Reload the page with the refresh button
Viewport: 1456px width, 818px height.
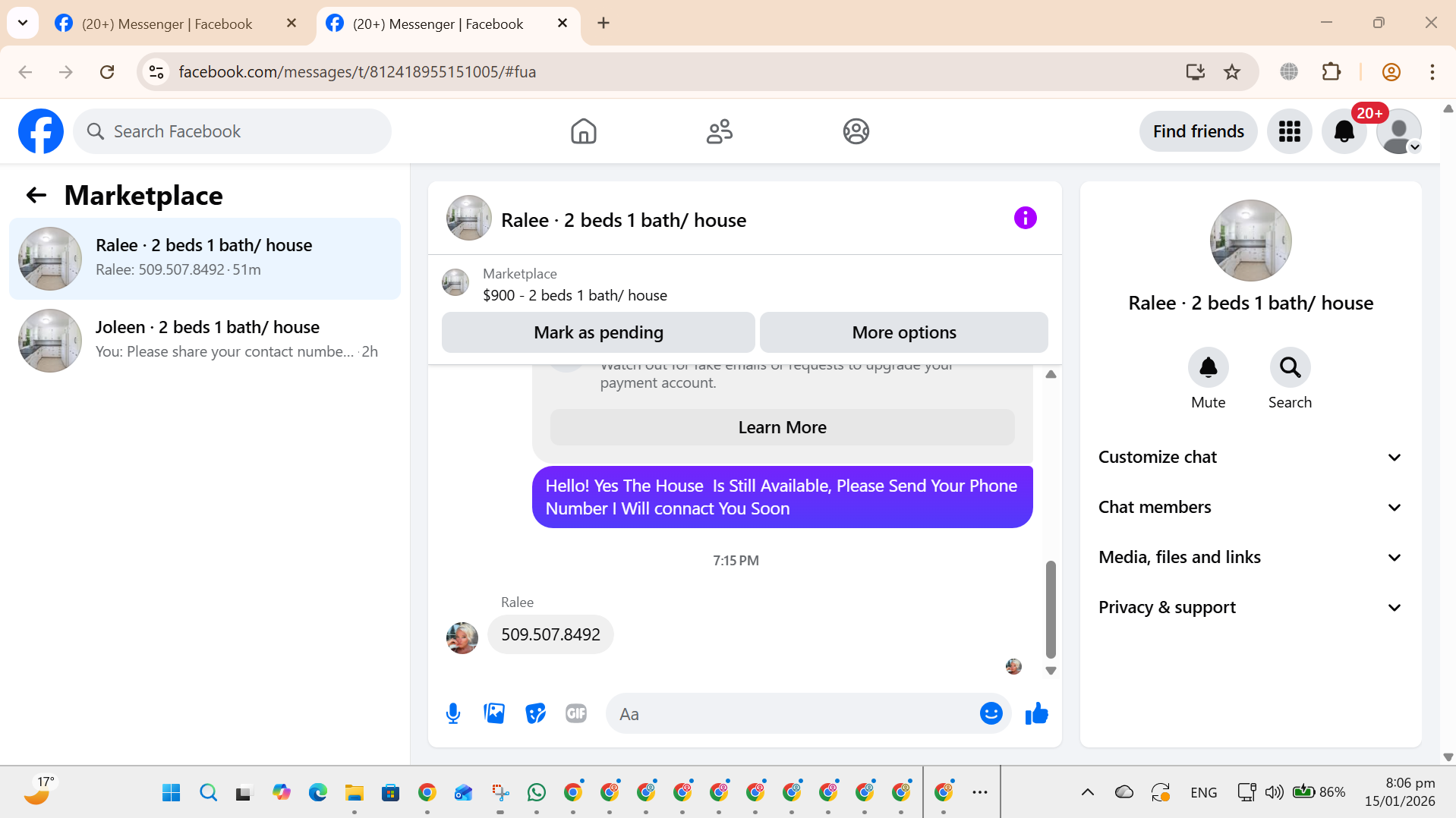pyautogui.click(x=107, y=71)
